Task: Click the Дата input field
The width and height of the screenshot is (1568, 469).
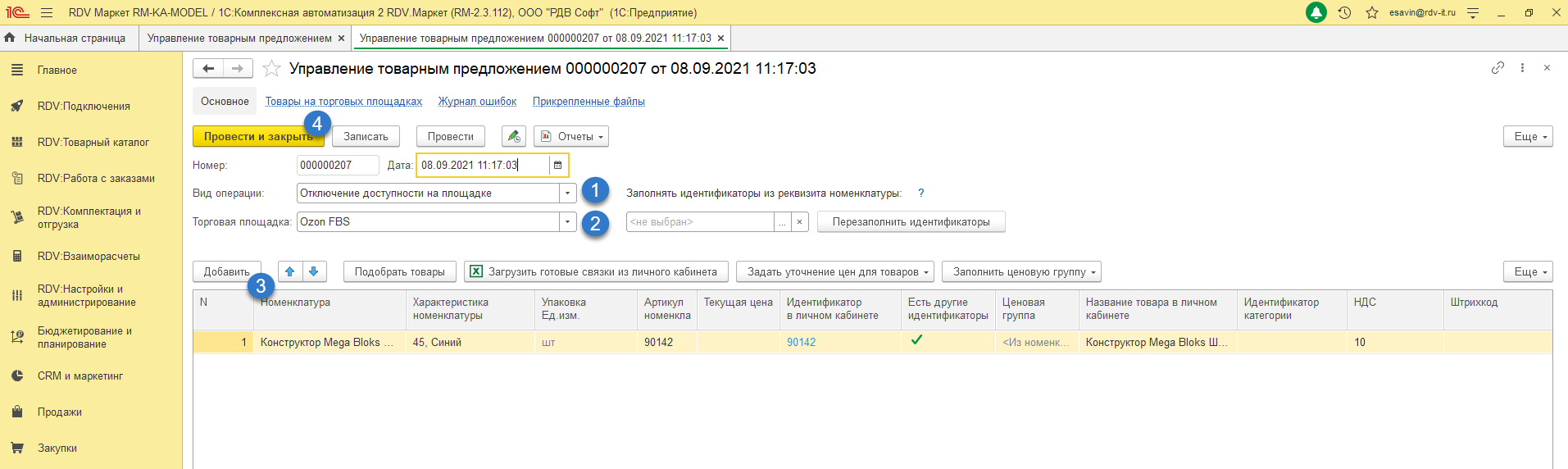Action: (483, 165)
